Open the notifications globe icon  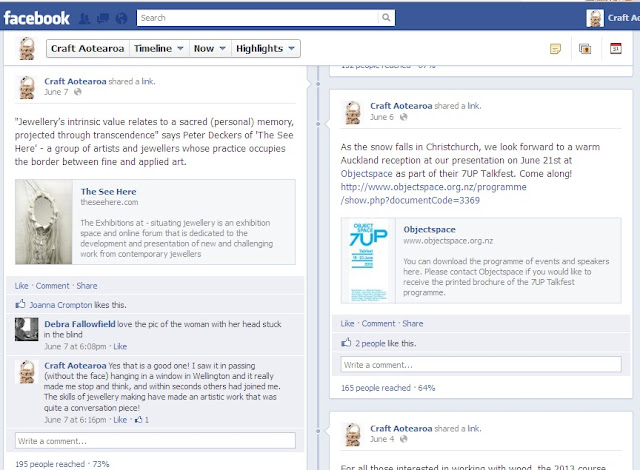[121, 18]
